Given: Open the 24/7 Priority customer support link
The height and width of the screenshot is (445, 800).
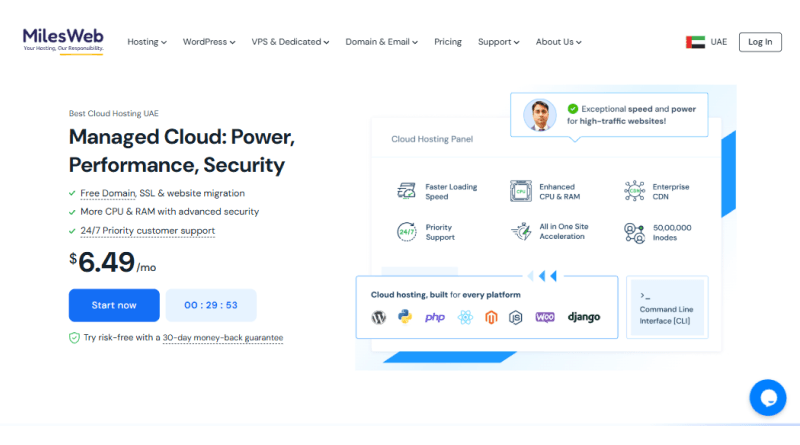Looking at the screenshot, I should (x=147, y=231).
